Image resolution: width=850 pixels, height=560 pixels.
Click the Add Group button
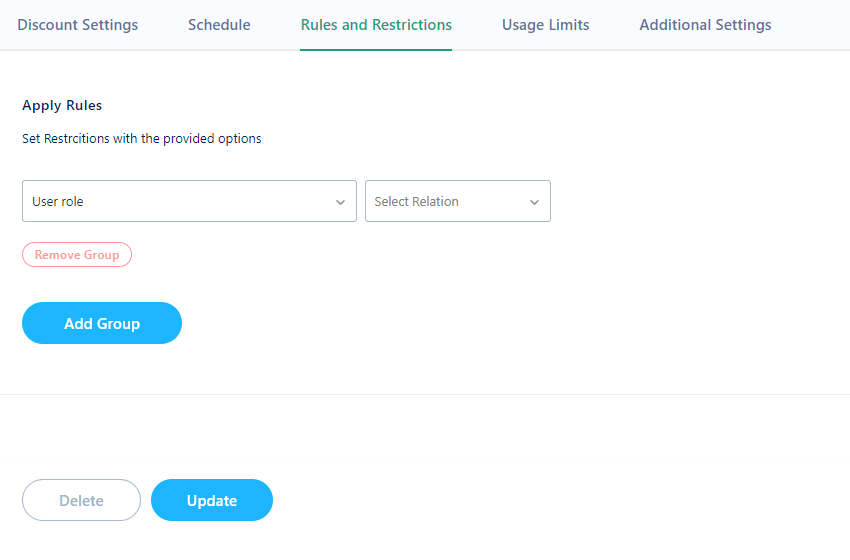click(x=102, y=323)
